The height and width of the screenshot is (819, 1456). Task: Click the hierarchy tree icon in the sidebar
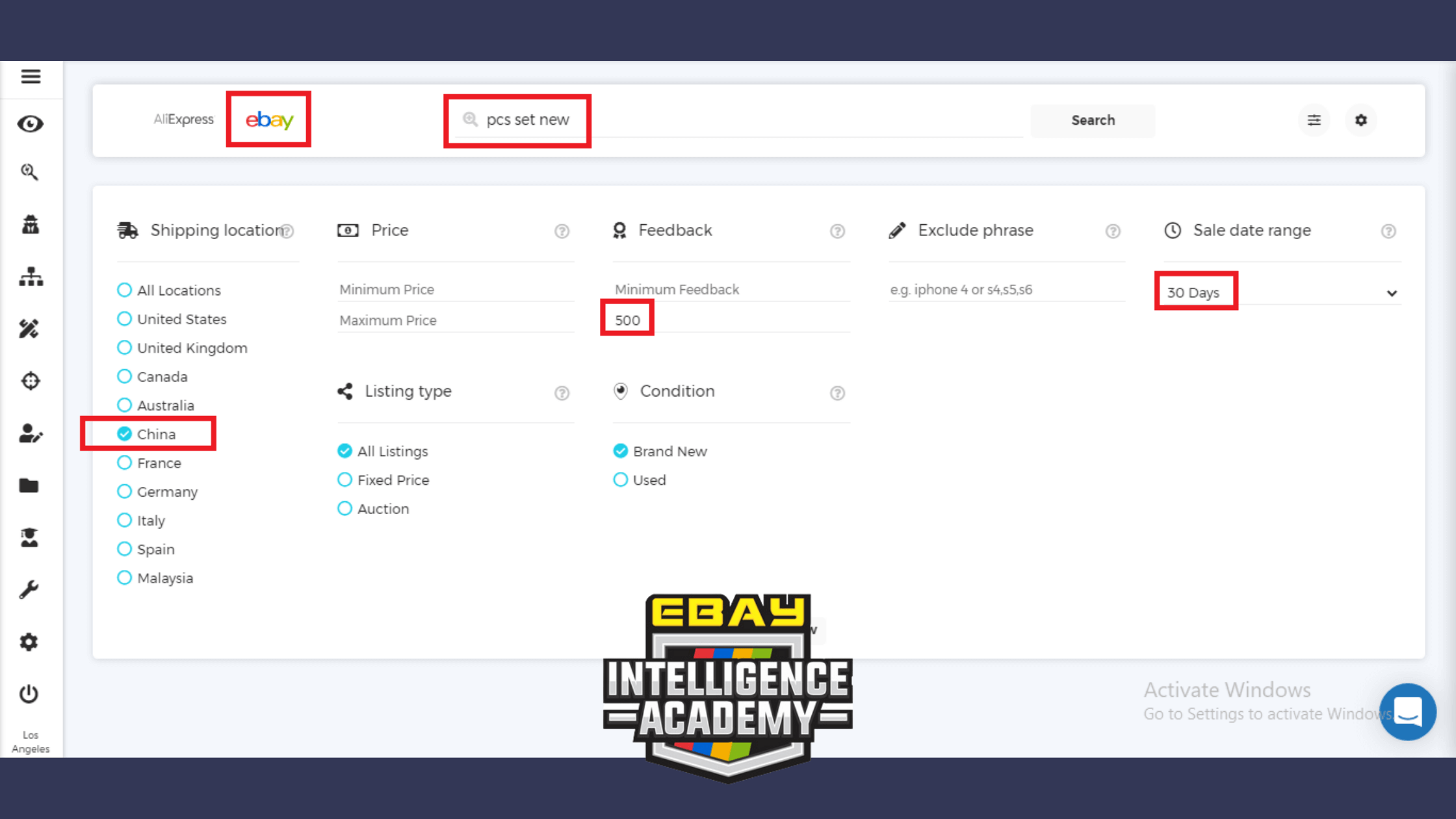click(31, 277)
